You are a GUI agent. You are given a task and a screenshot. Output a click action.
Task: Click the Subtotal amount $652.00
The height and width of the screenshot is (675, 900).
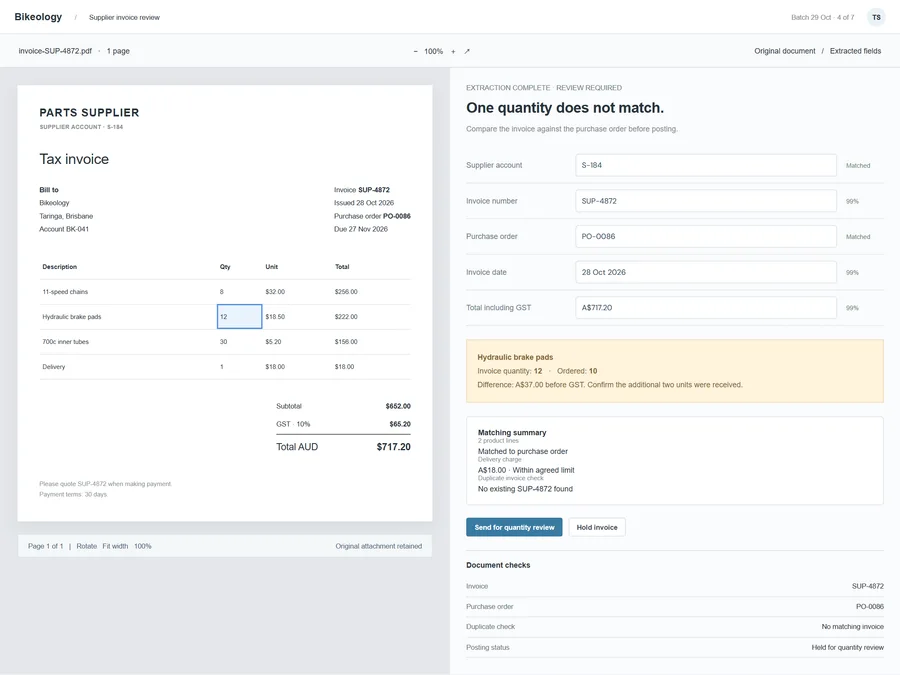pos(398,406)
